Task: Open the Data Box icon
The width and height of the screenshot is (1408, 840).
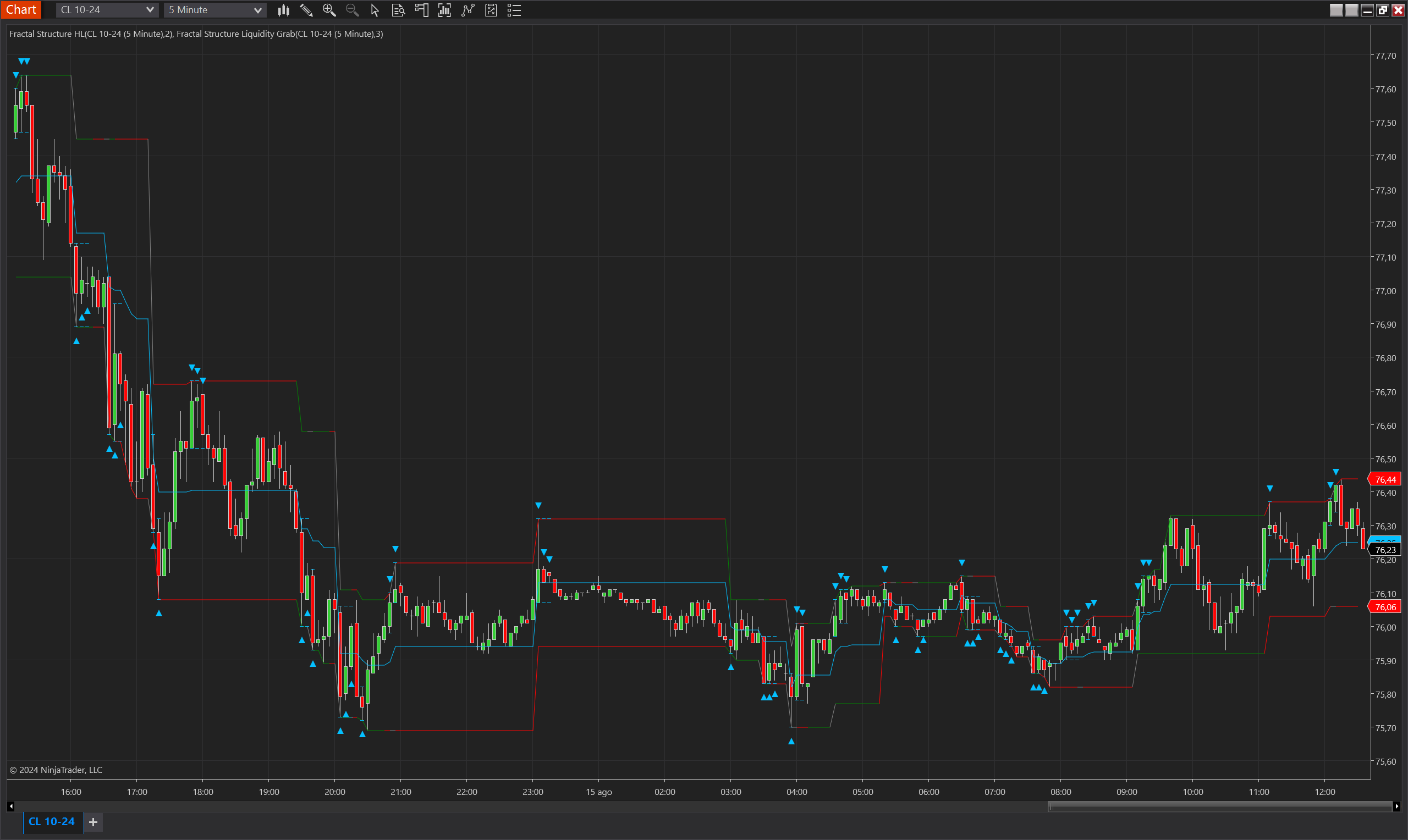Action: 398,10
